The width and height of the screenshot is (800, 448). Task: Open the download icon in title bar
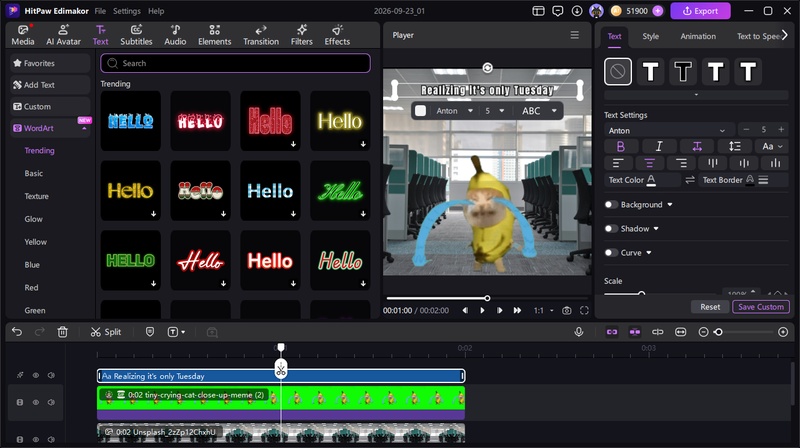[x=577, y=11]
